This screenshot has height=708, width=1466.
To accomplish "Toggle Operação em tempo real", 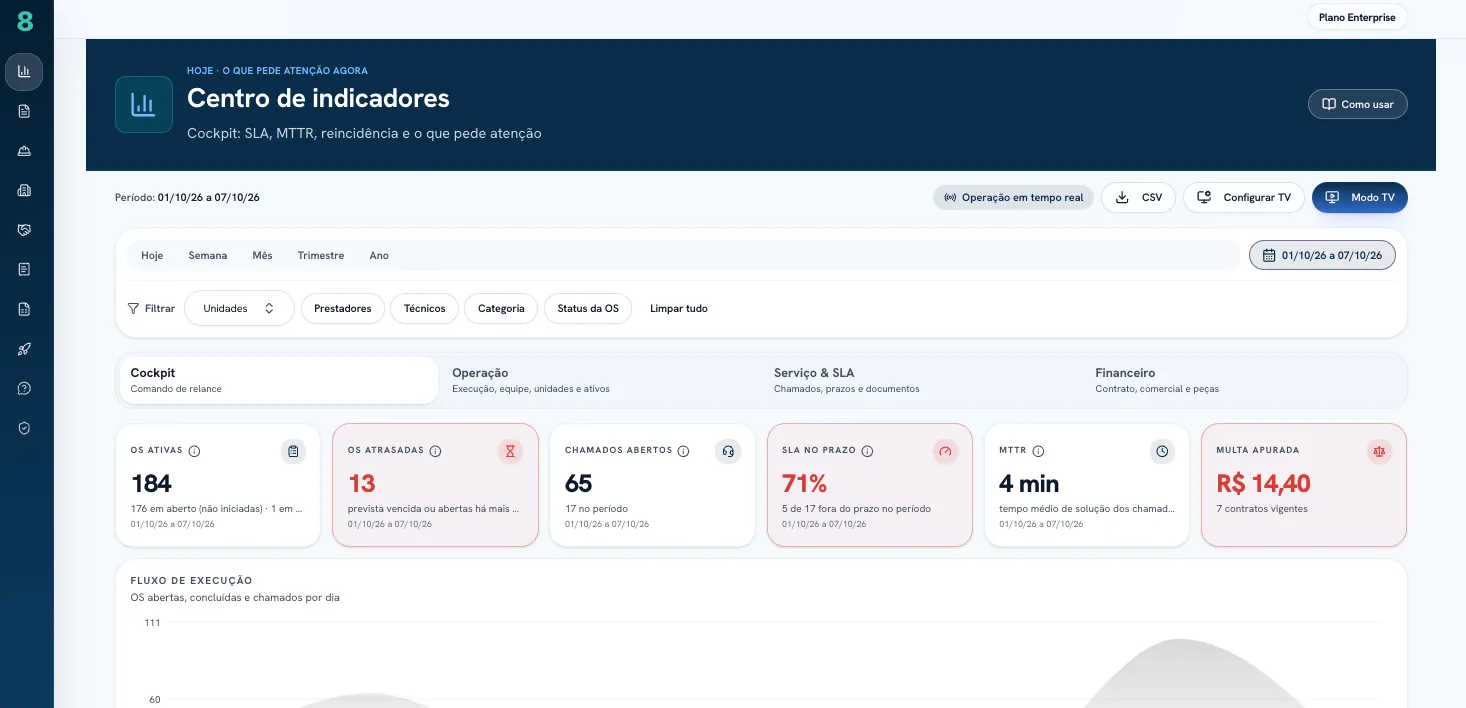I will coord(1013,198).
